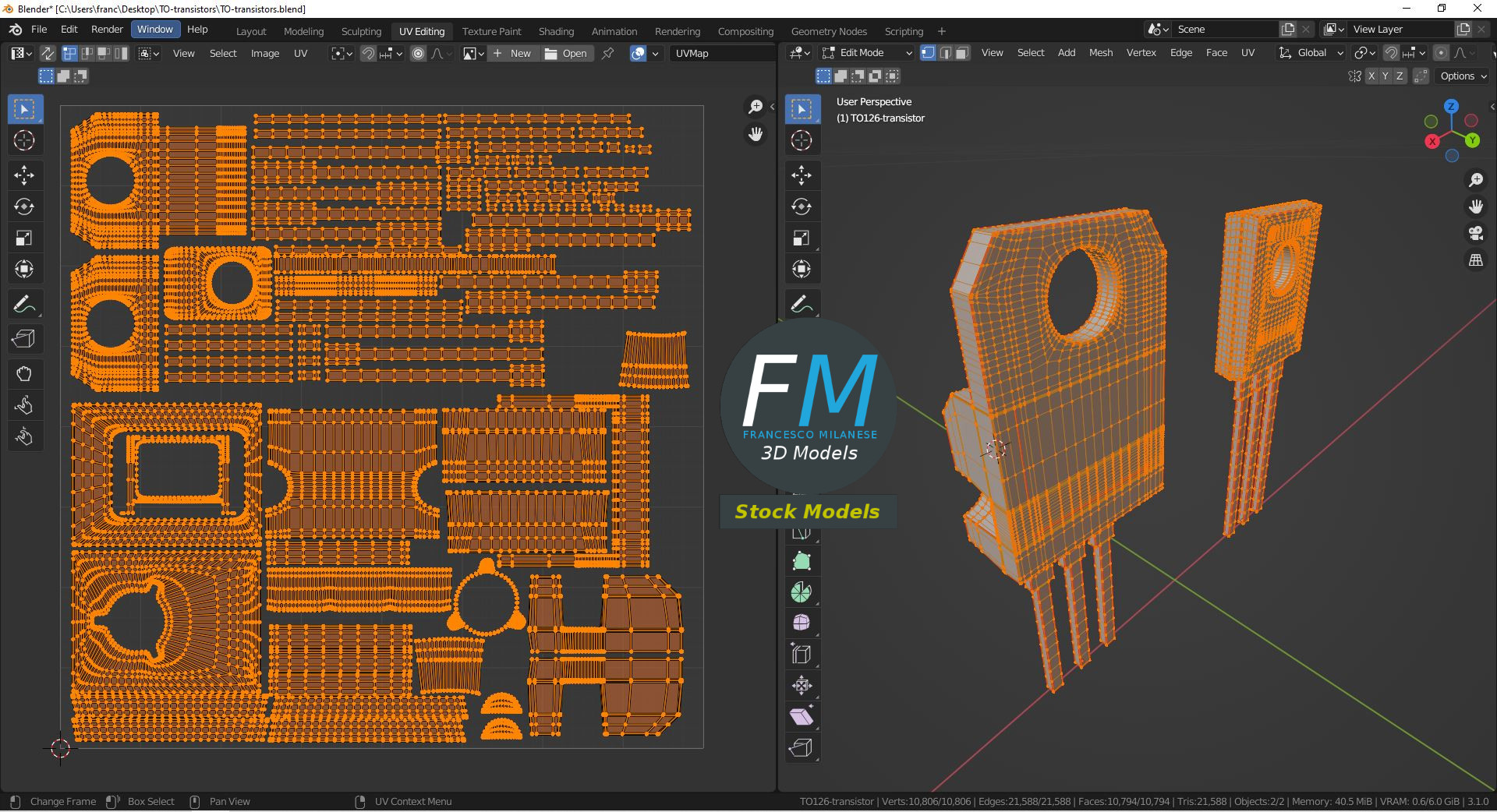Open the Edit Mode dropdown
This screenshot has width=1497, height=812.
pos(866,53)
